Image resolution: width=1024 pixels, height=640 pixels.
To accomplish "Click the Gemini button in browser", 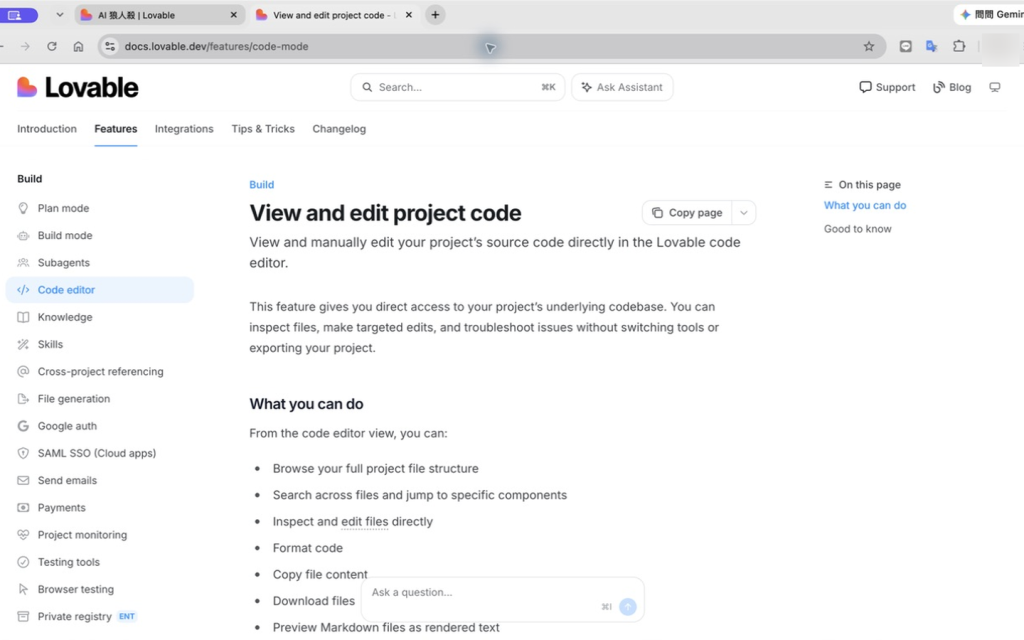I will click(989, 14).
